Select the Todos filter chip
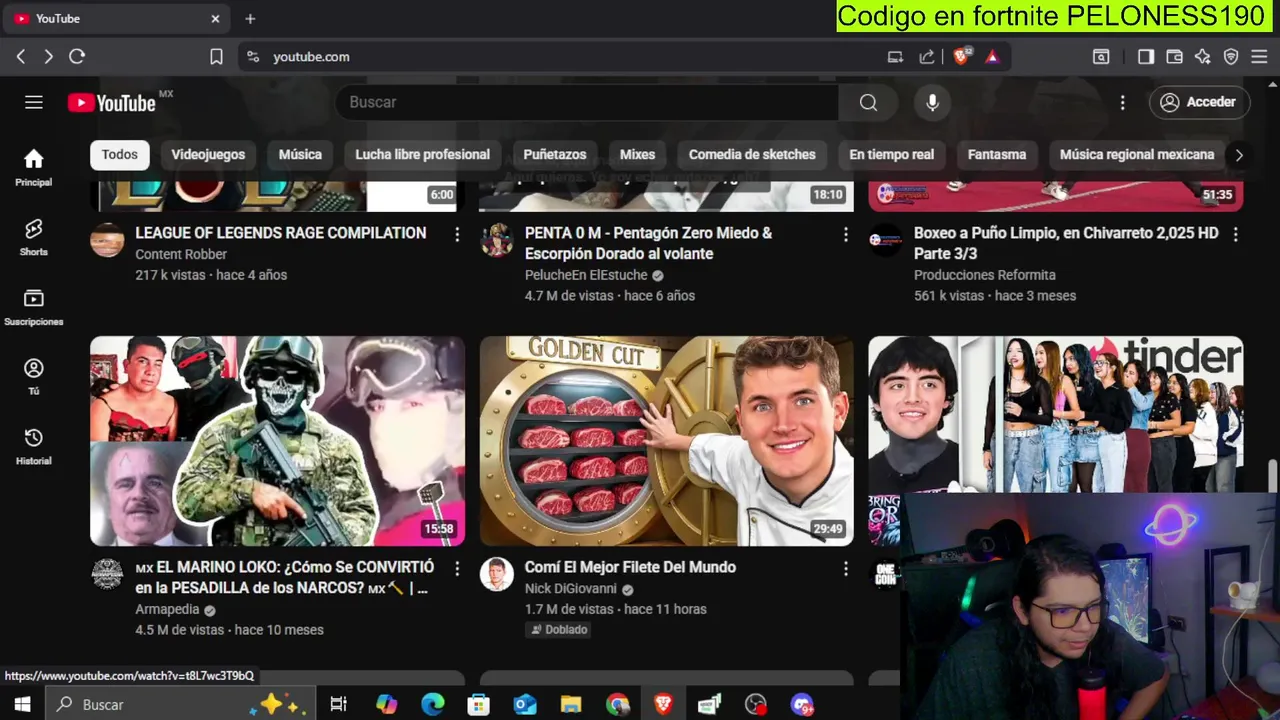This screenshot has height=720, width=1280. [x=119, y=154]
